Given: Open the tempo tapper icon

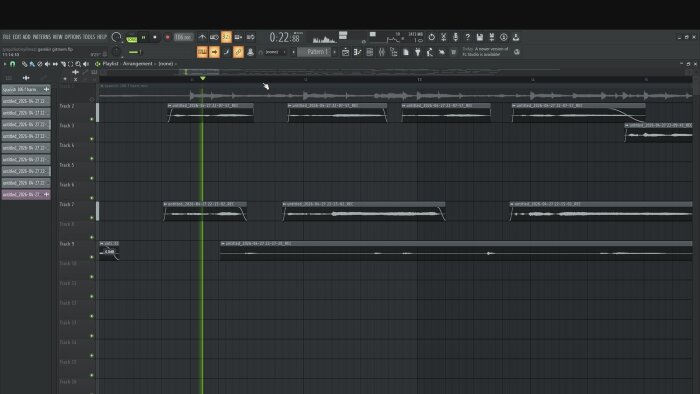Looking at the screenshot, I should coord(430,52).
